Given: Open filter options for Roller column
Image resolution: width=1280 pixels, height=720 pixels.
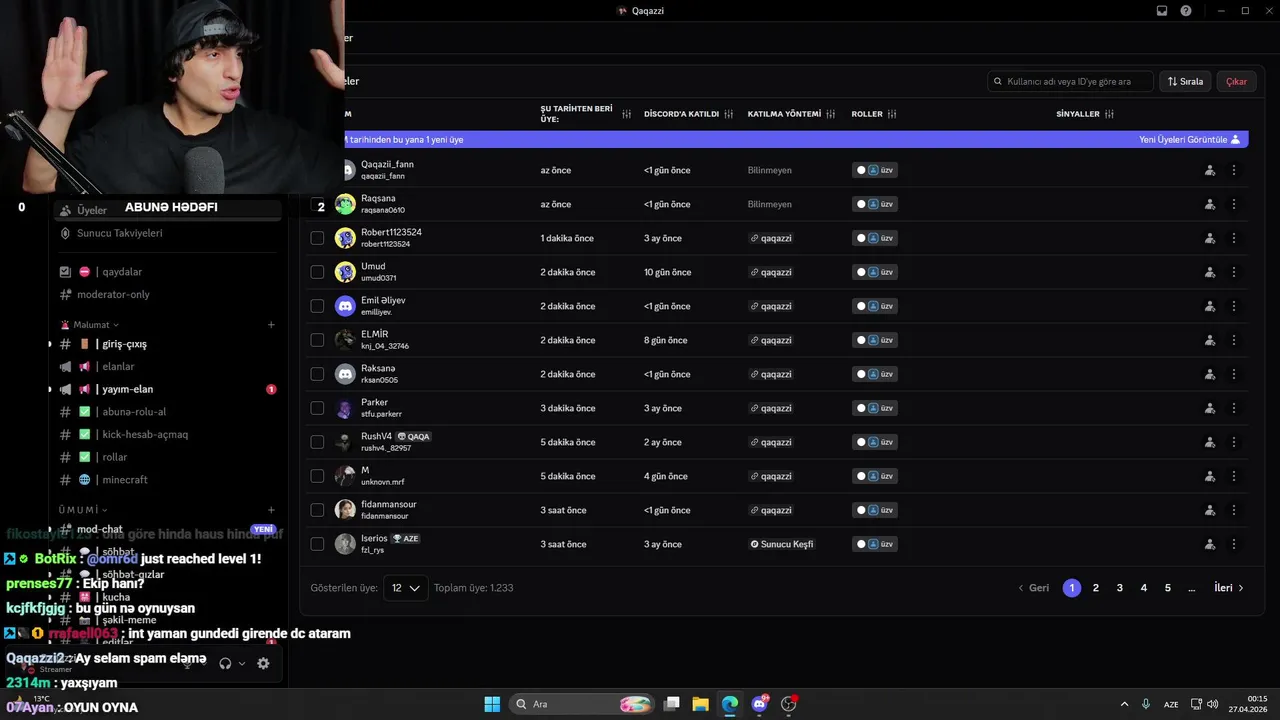Looking at the screenshot, I should pyautogui.click(x=892, y=114).
